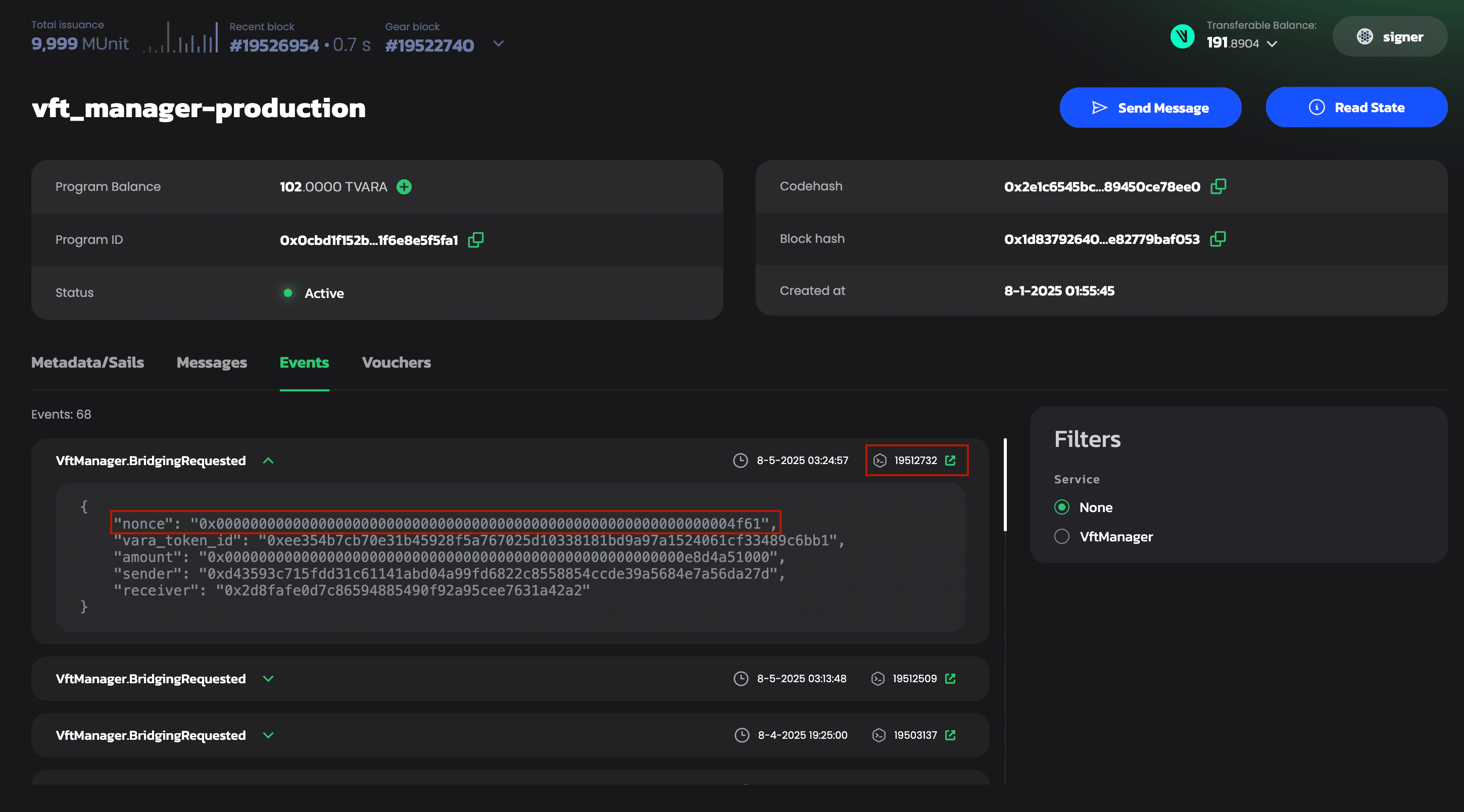Viewport: 1464px width, 812px height.
Task: Select the VftManager service filter
Action: pyautogui.click(x=1062, y=536)
